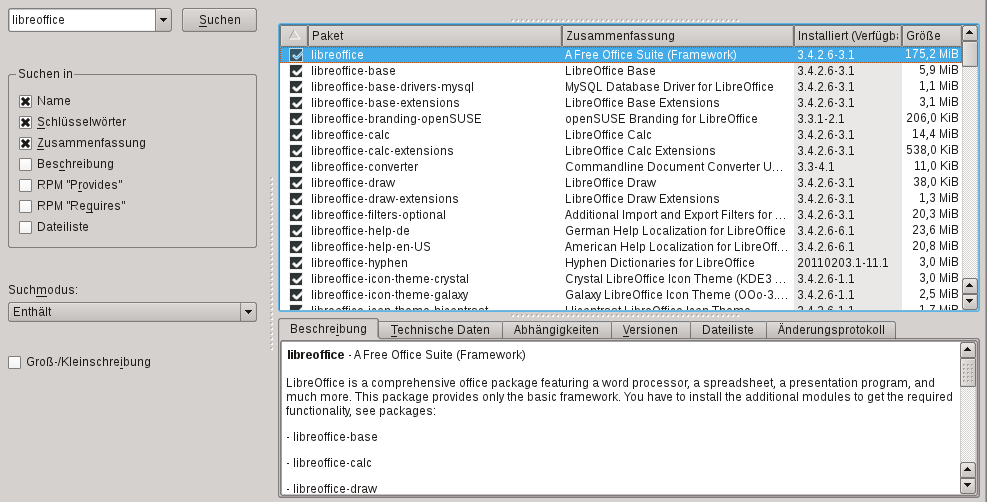This screenshot has width=987, height=502.
Task: Click the status icon for libreoffice-base package
Action: 296,71
